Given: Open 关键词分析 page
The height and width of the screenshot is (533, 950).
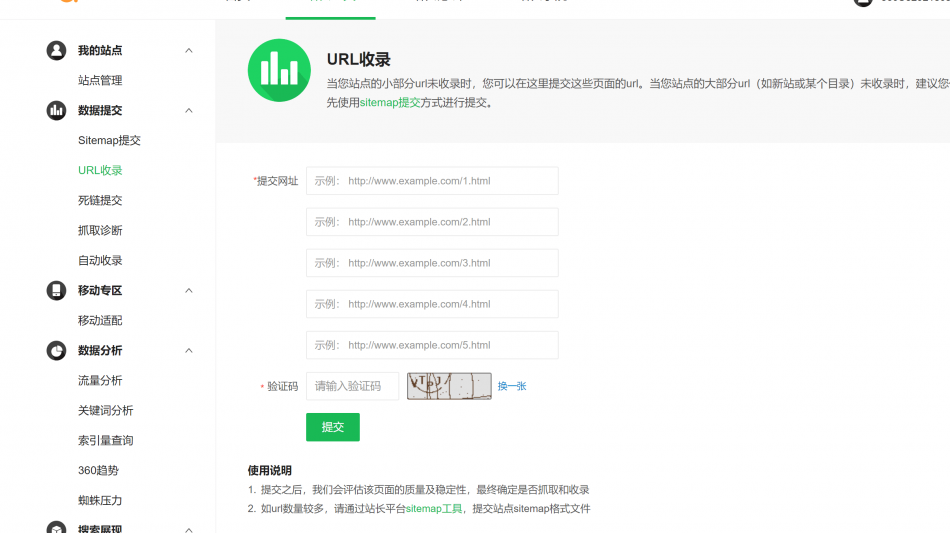Looking at the screenshot, I should pyautogui.click(x=105, y=410).
